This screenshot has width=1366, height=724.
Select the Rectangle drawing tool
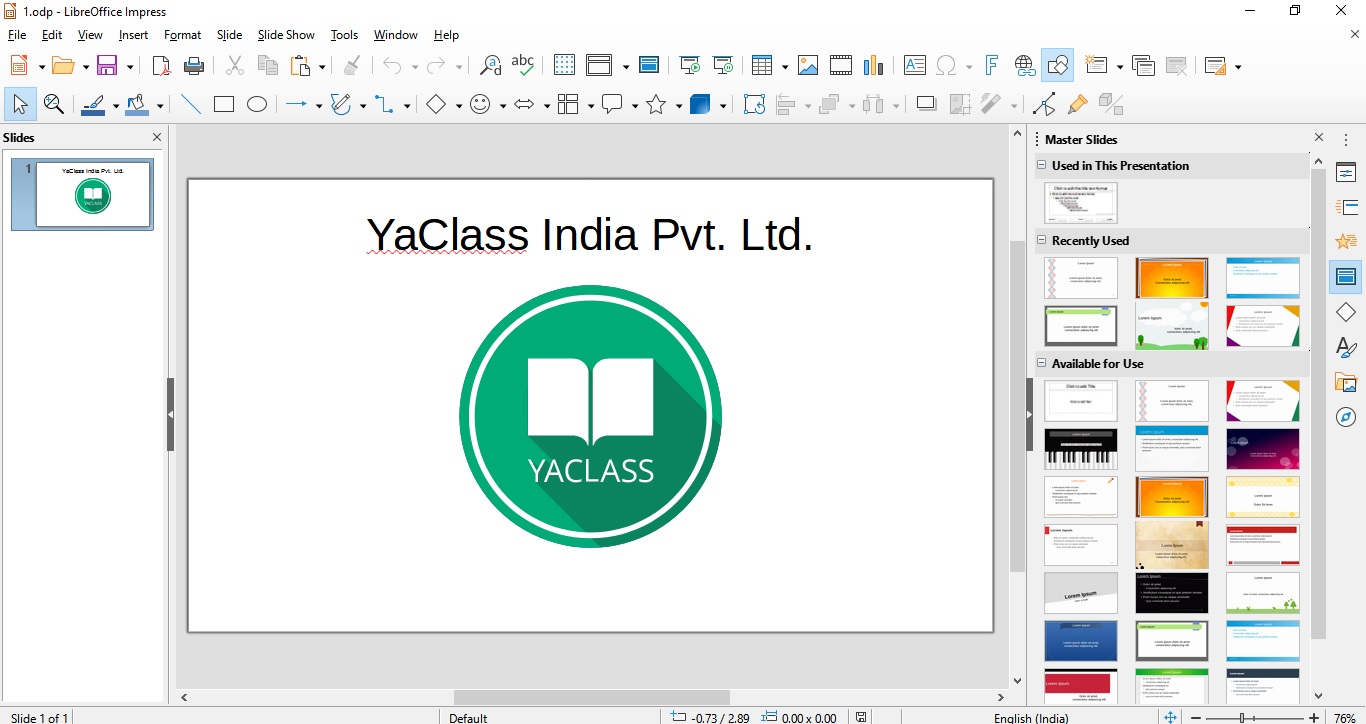coord(224,104)
